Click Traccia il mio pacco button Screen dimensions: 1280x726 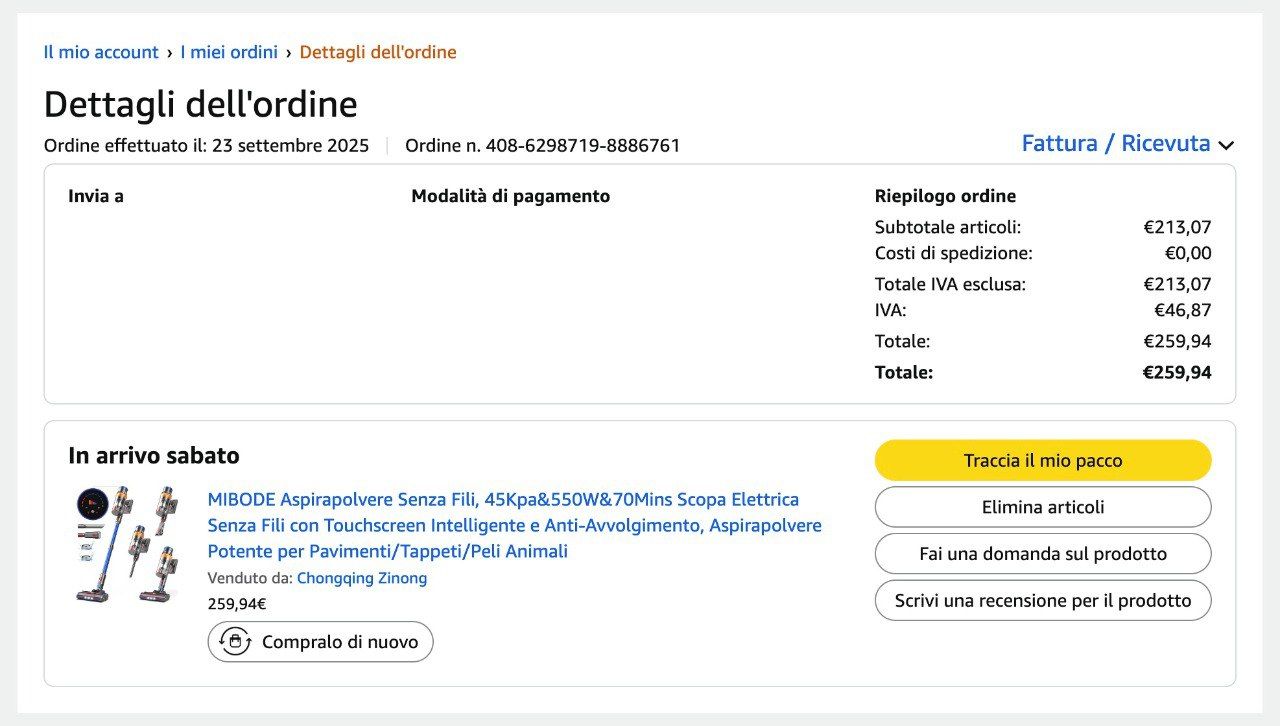pos(1042,461)
